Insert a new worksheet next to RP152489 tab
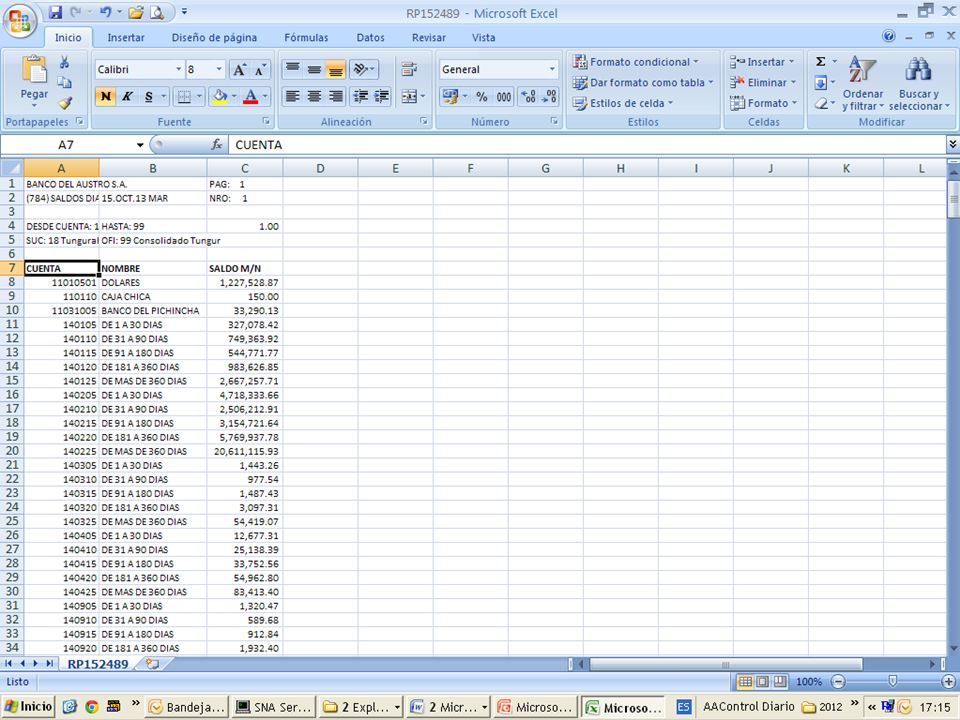 (152, 664)
